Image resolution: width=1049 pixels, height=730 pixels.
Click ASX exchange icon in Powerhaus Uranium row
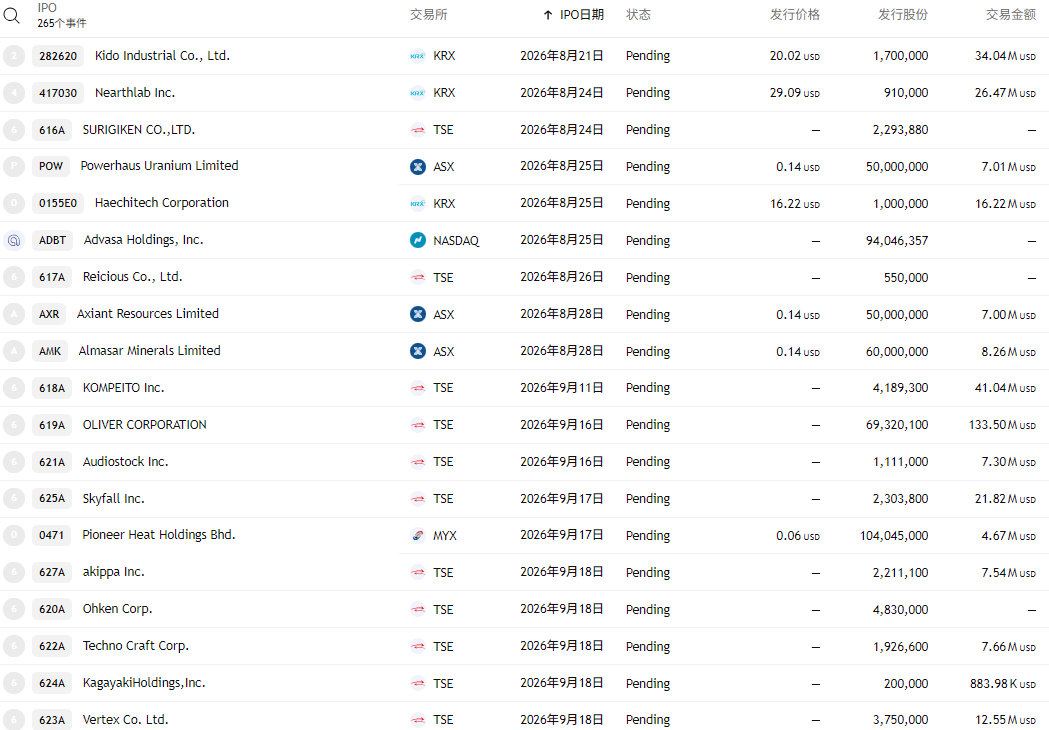pos(417,167)
